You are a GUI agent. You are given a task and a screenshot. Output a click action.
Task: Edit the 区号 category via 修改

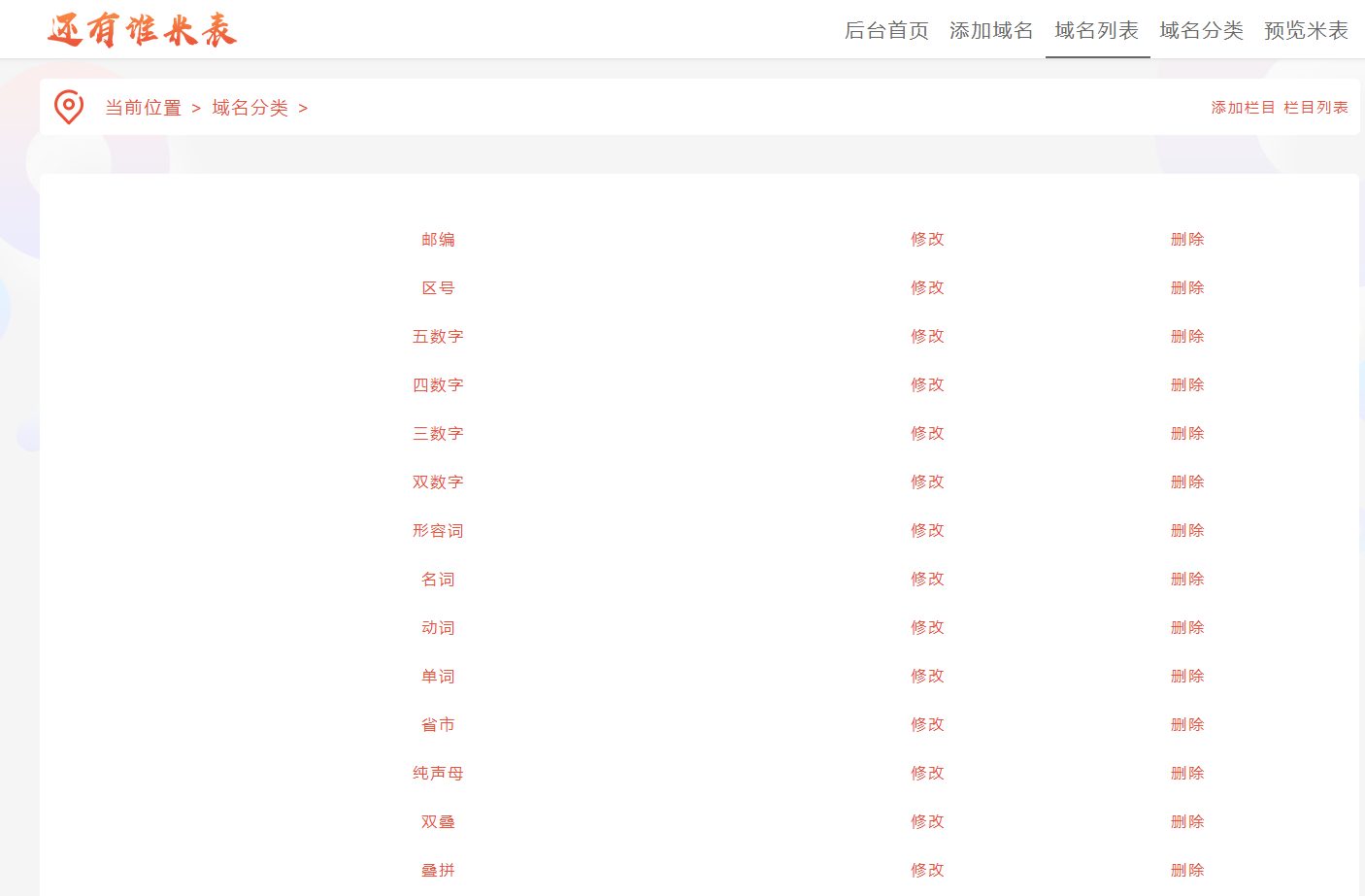pos(927,288)
